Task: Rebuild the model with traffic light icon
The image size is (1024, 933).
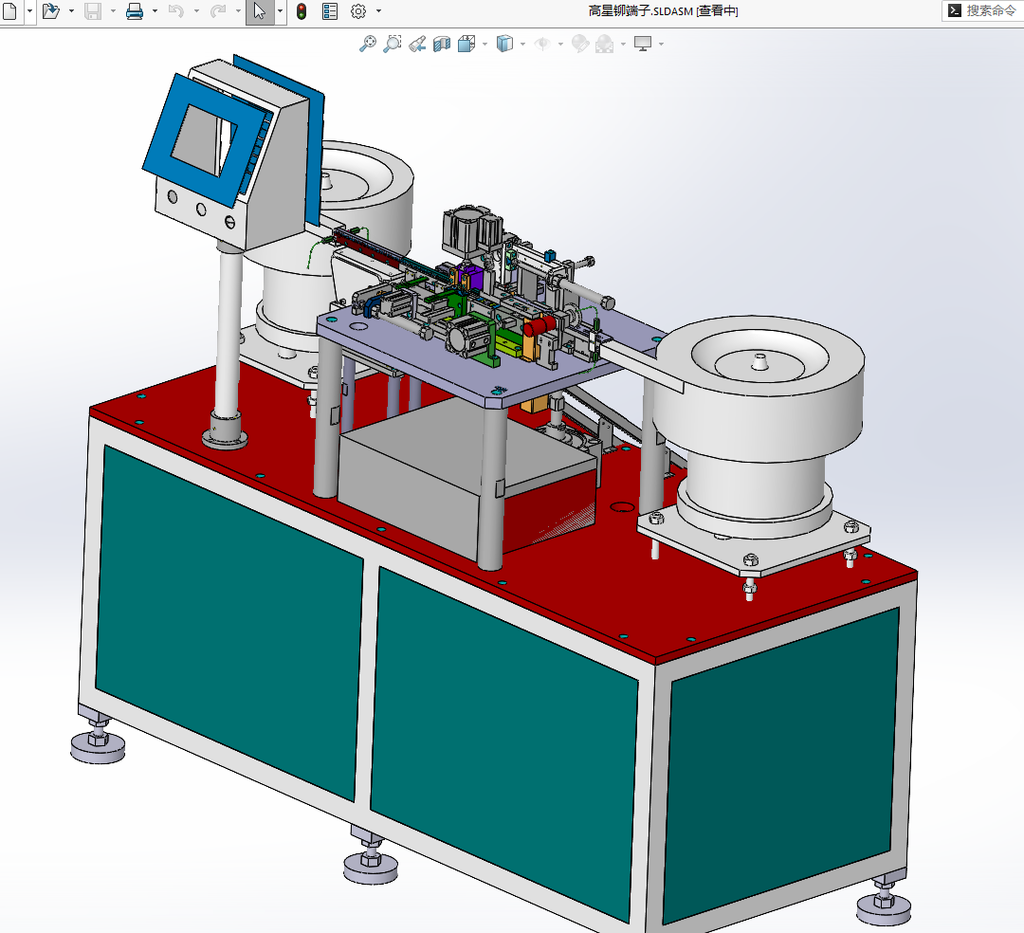Action: 301,11
